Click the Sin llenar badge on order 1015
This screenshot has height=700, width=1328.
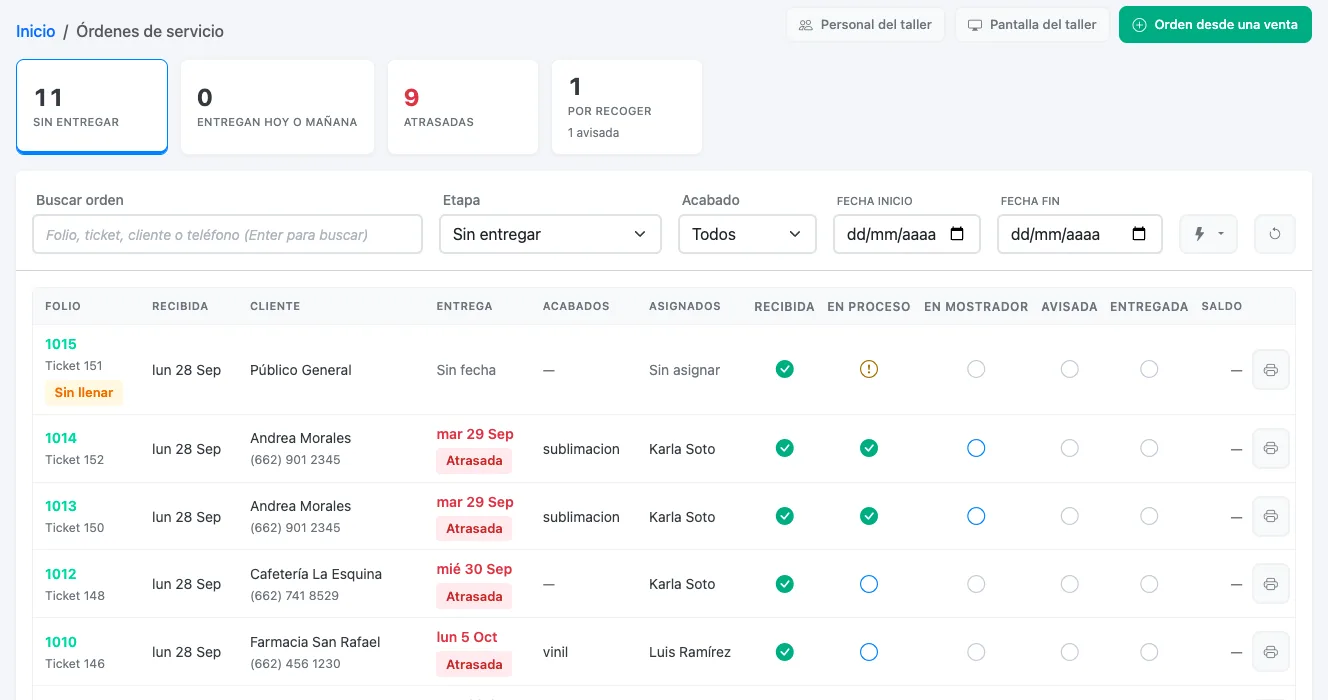tap(84, 393)
